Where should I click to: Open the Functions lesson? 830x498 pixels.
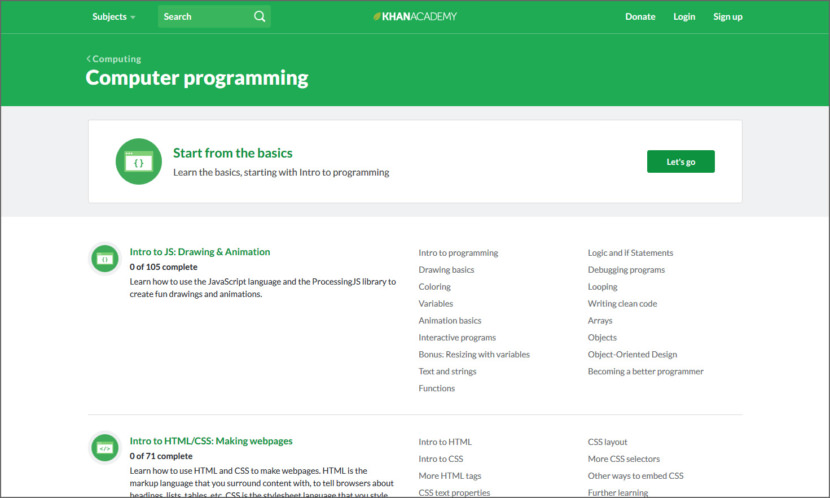(x=436, y=388)
